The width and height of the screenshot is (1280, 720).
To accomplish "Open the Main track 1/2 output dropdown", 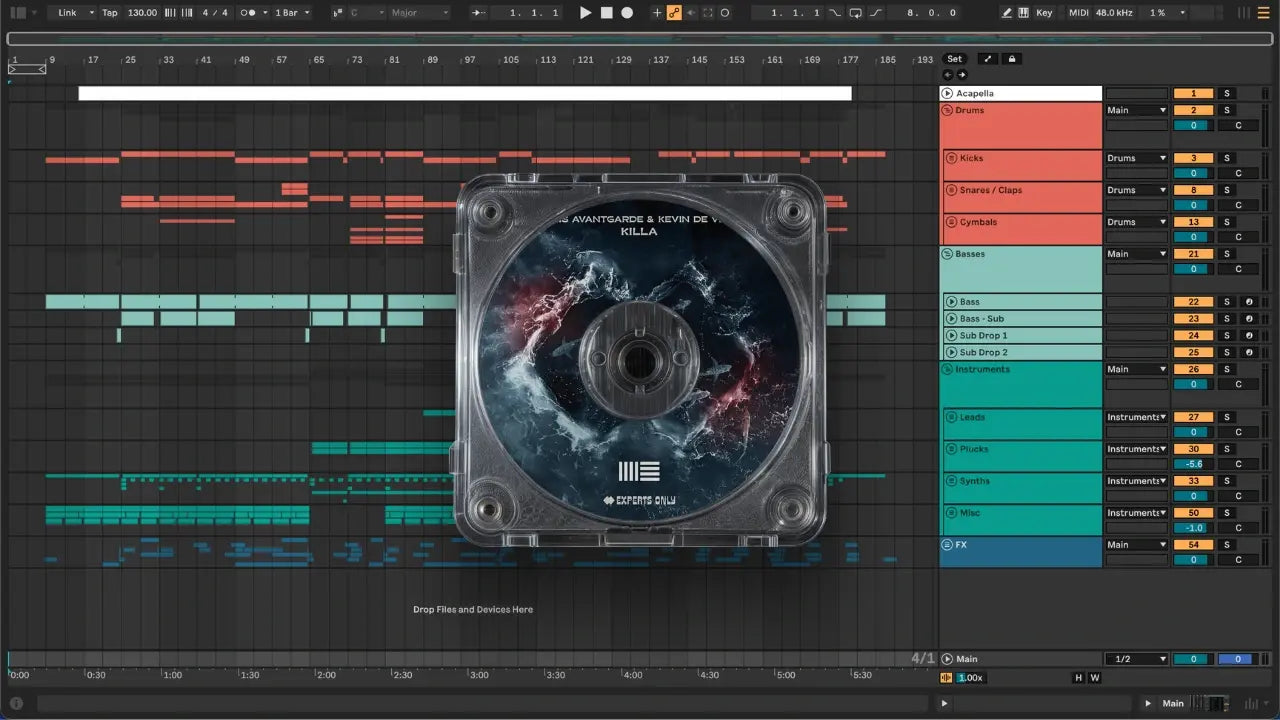I will [1136, 659].
